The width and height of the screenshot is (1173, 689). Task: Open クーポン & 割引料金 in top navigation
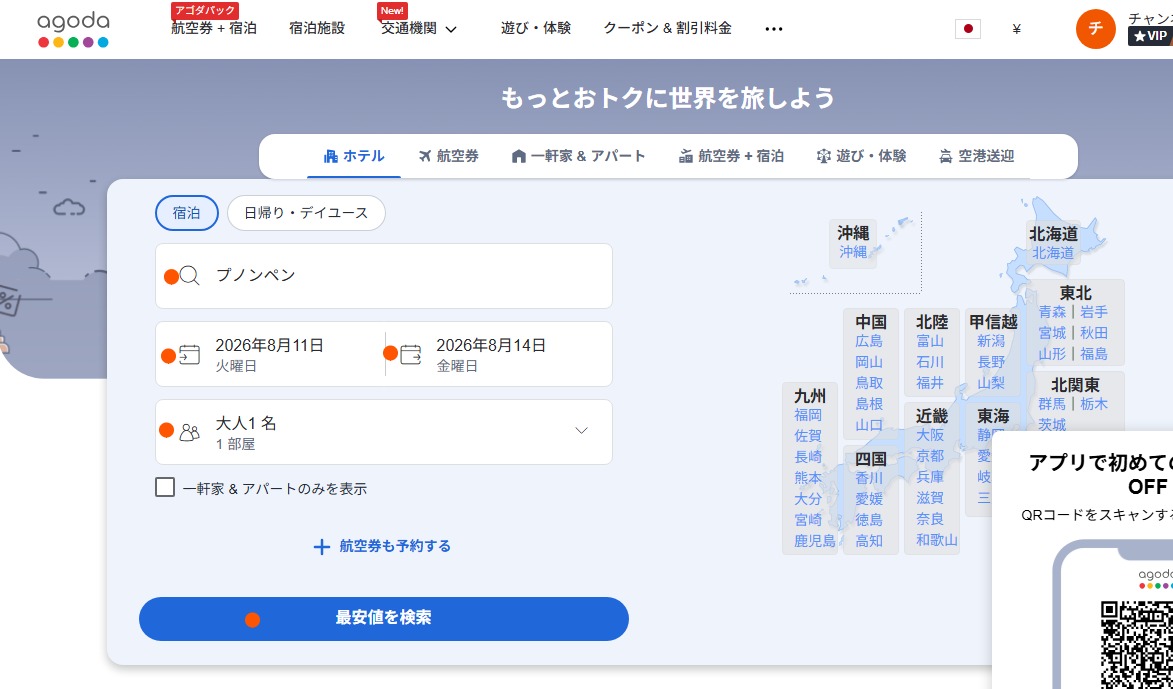click(x=667, y=28)
